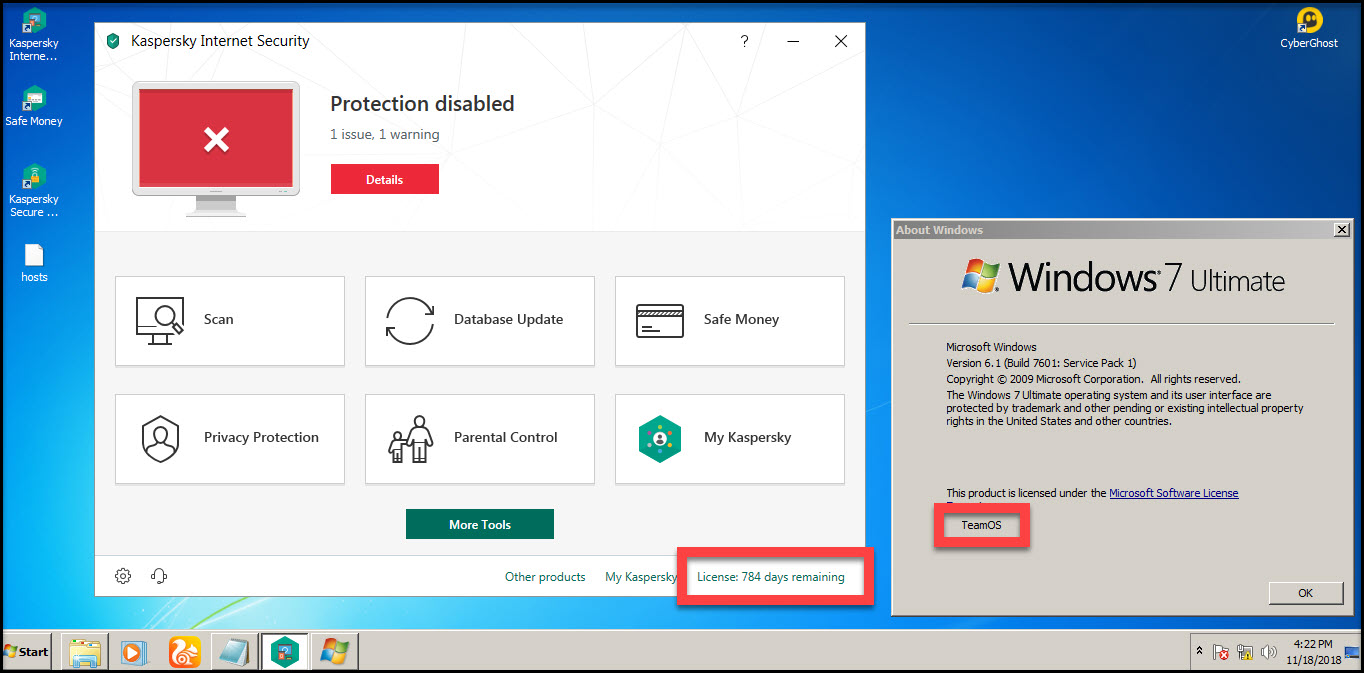Open the volume speaker tray icon
This screenshot has height=673, width=1364.
[1269, 652]
